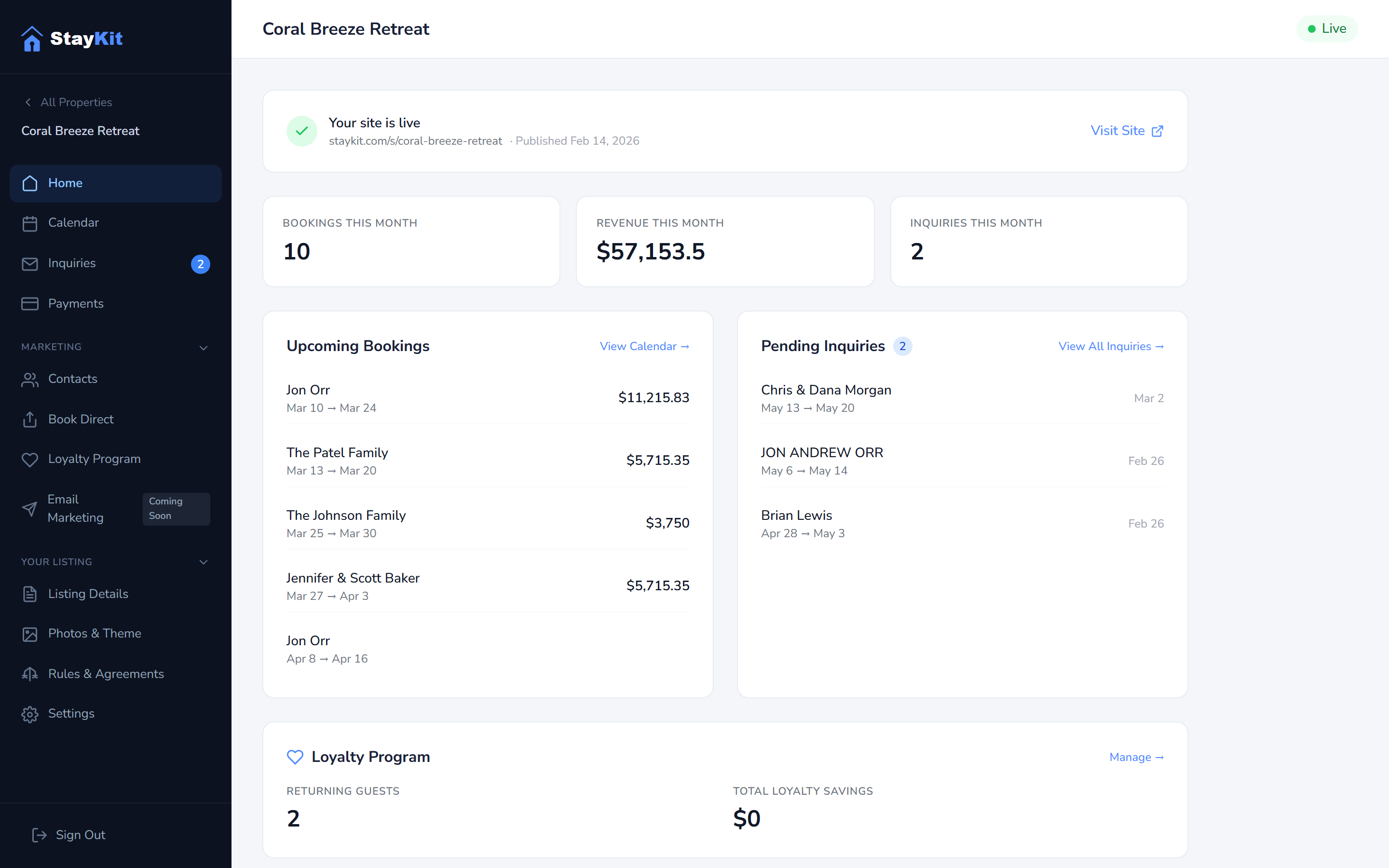The height and width of the screenshot is (868, 1389).
Task: Click the Visit Site link
Action: (x=1126, y=131)
